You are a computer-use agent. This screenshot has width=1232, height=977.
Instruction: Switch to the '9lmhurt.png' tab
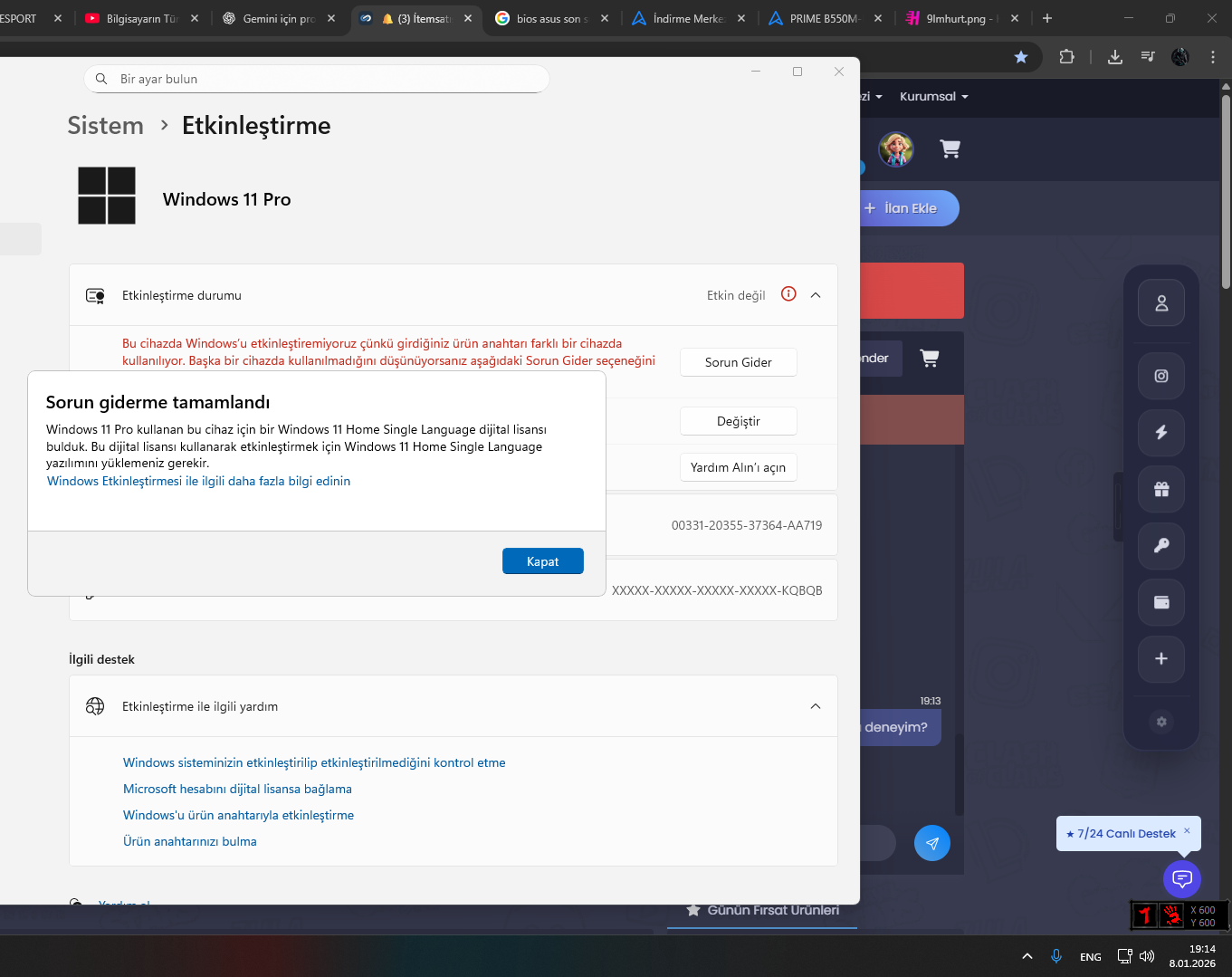pyautogui.click(x=962, y=18)
